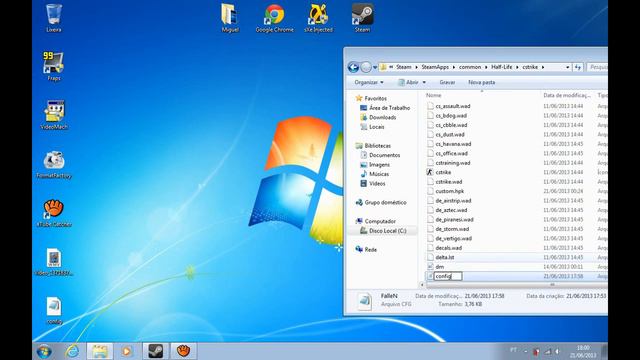Open Windows Media Player from the taskbar
640x360 pixels.
(x=127, y=351)
